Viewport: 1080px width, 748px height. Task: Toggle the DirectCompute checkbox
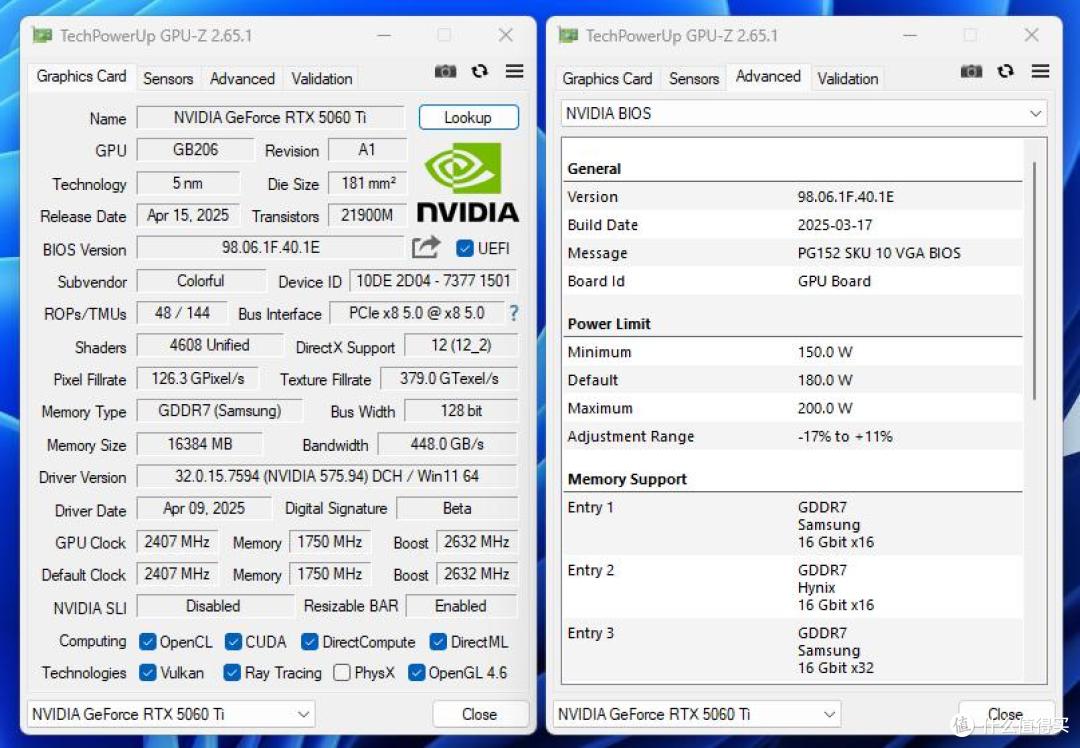click(x=310, y=642)
